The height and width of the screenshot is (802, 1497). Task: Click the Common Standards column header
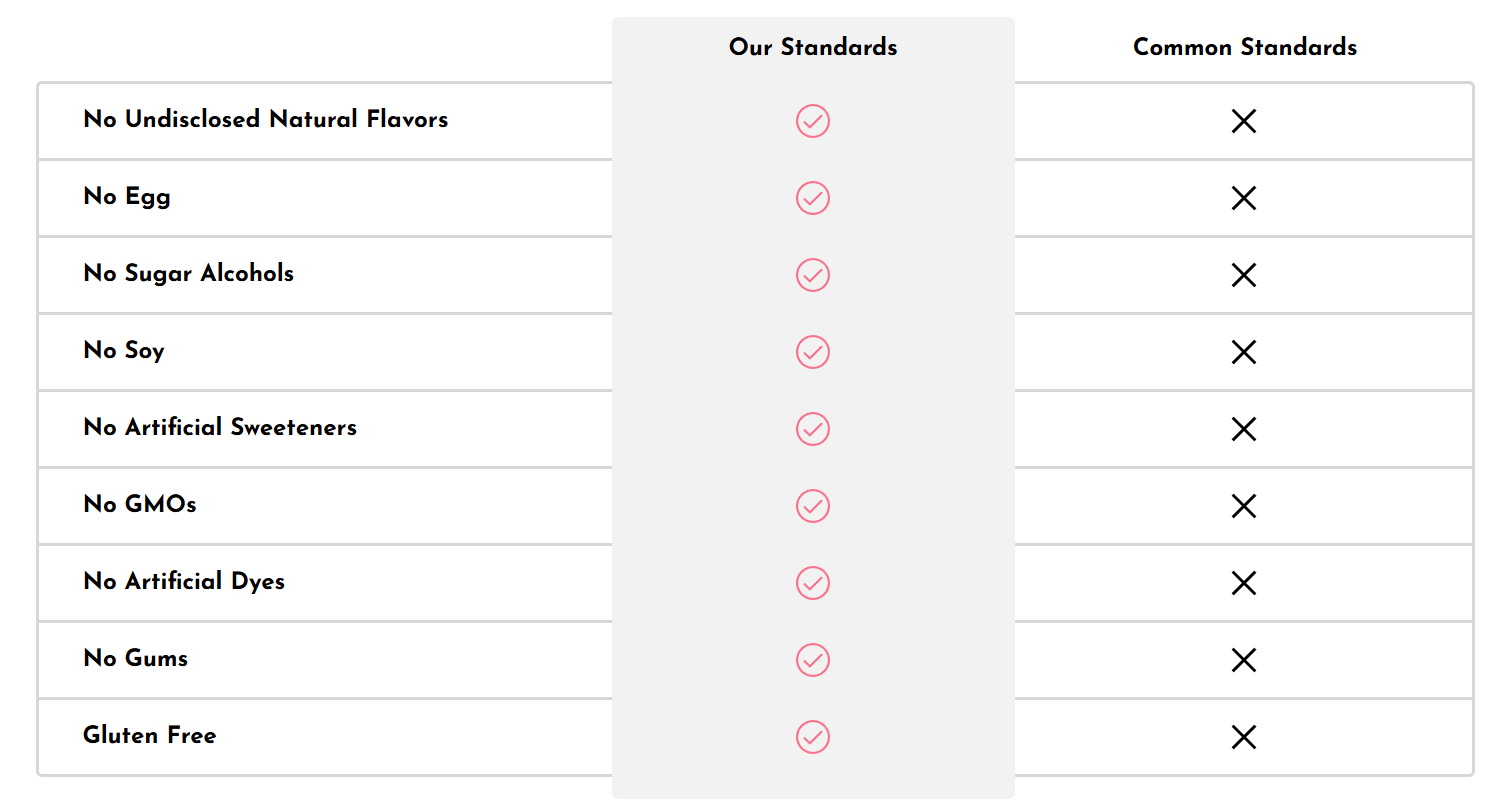(x=1245, y=47)
